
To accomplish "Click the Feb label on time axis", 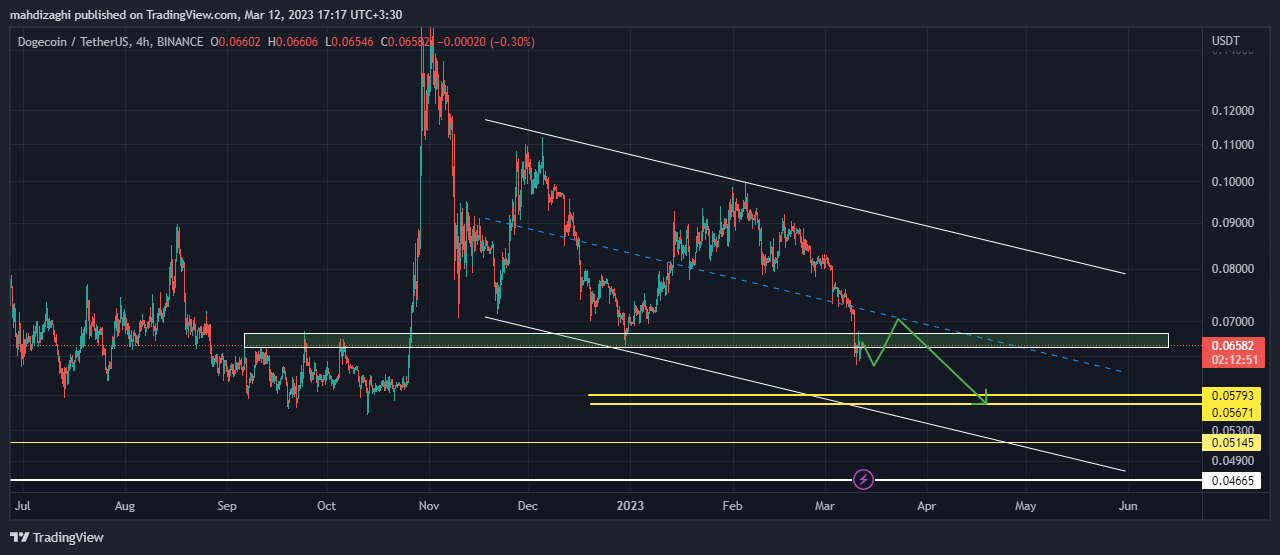I will [733, 506].
